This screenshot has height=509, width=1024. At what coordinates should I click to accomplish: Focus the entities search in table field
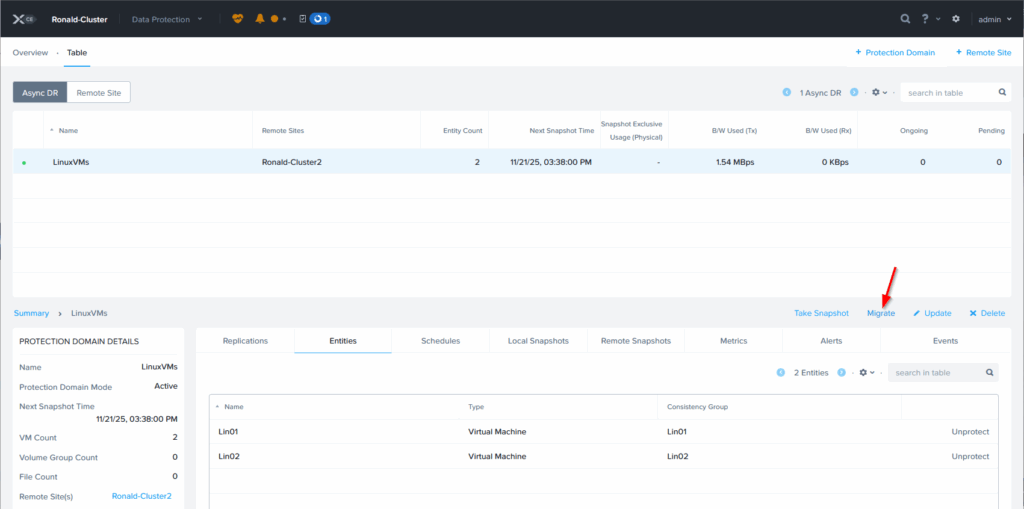click(936, 373)
